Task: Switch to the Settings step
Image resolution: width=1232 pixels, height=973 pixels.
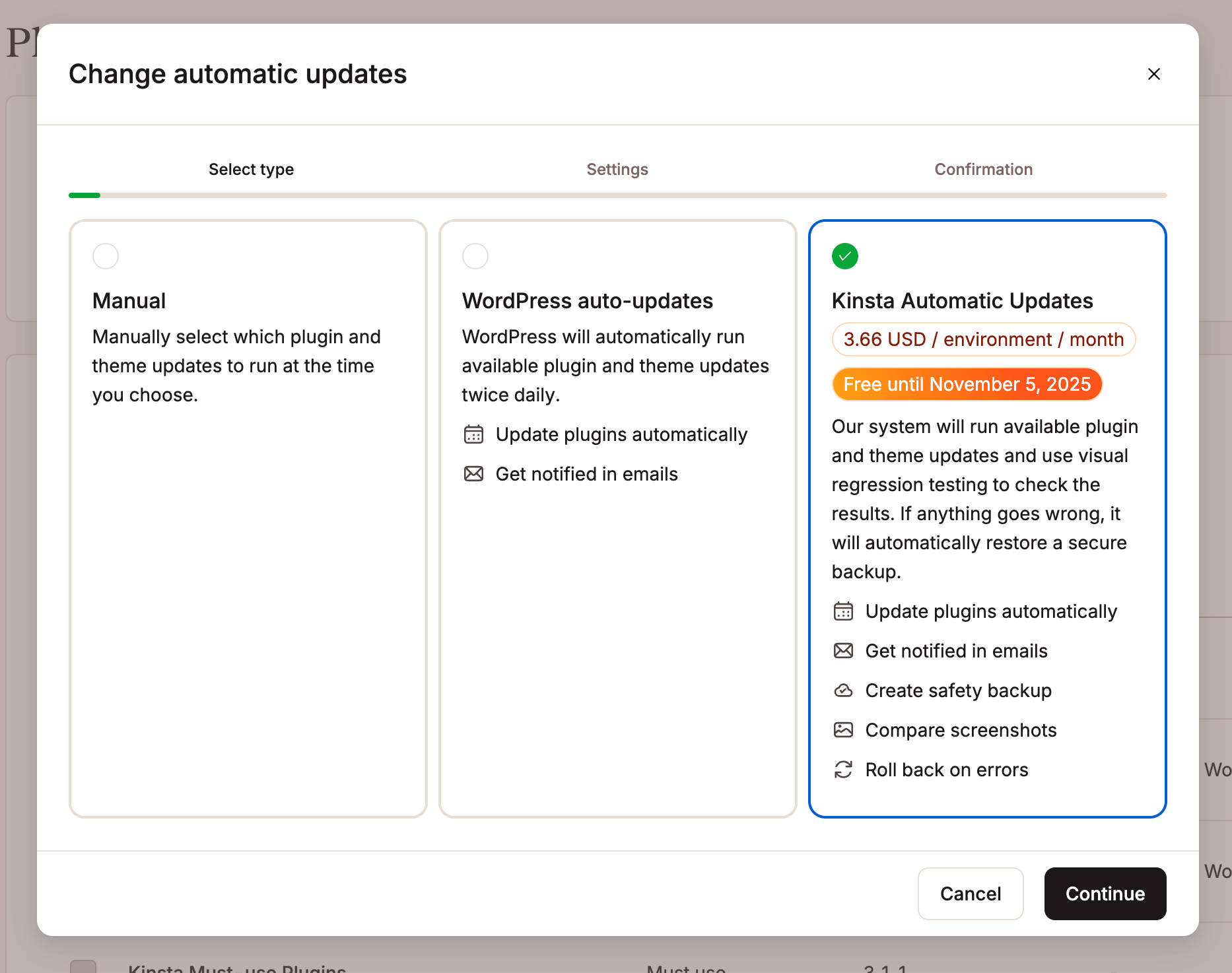Action: click(x=617, y=169)
